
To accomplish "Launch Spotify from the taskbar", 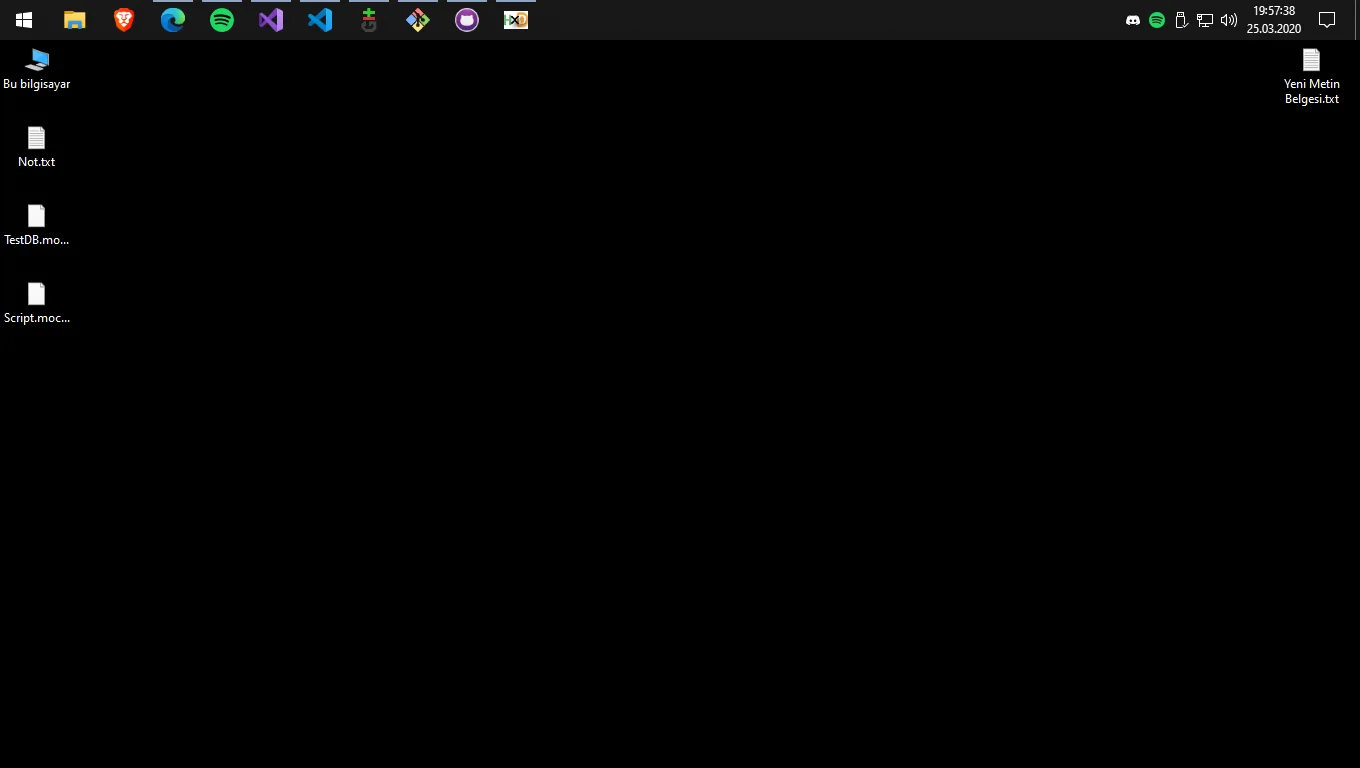I will (x=221, y=19).
